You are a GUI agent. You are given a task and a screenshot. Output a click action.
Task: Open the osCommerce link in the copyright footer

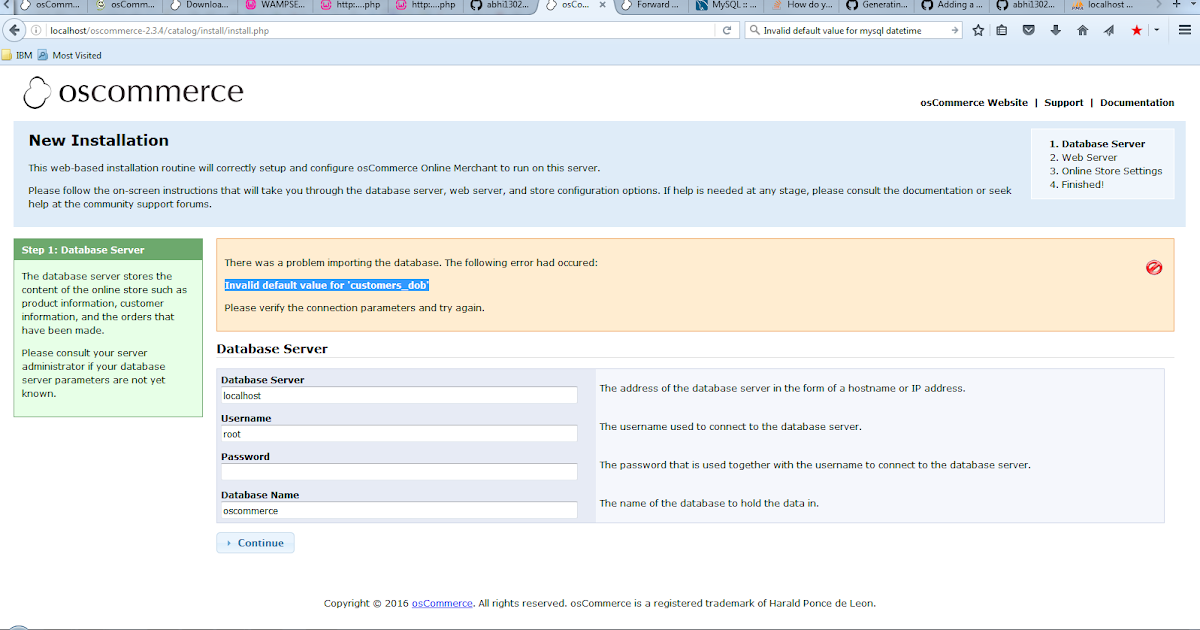point(442,603)
